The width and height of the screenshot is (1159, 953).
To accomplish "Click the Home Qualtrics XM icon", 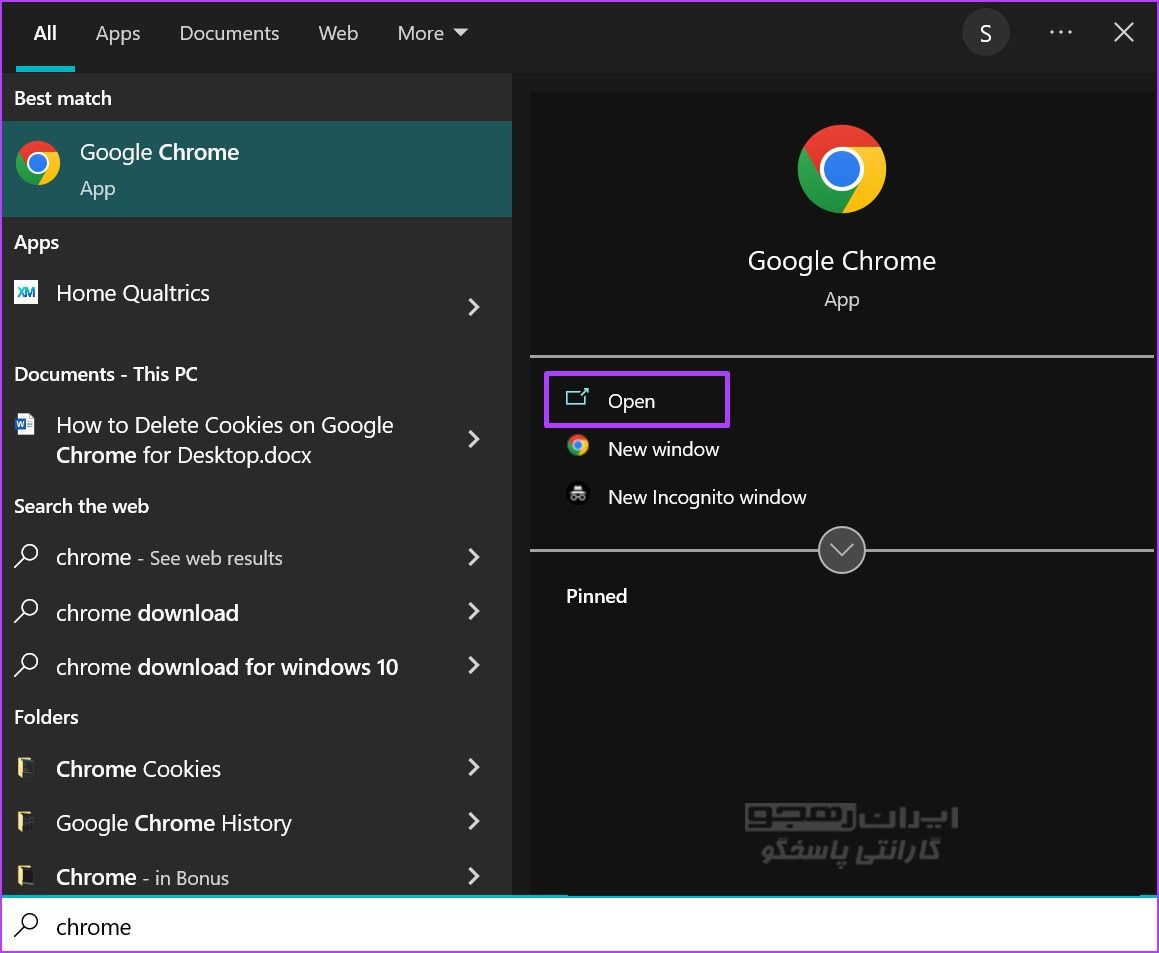I will tap(26, 292).
